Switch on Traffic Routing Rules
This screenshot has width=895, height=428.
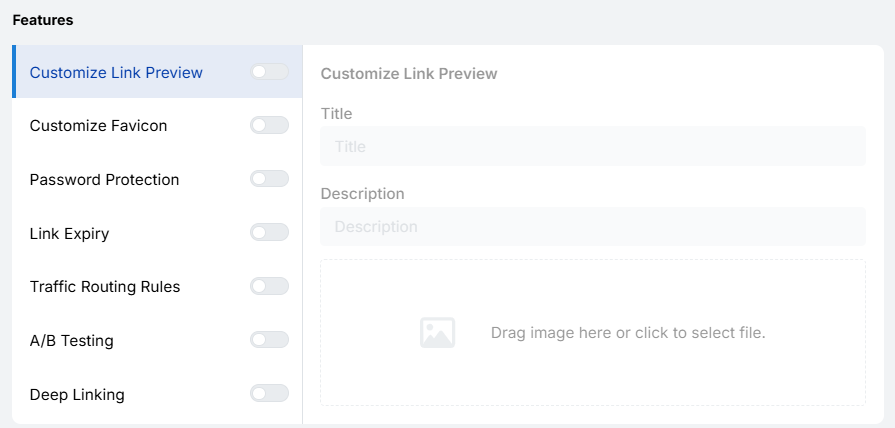pyautogui.click(x=269, y=286)
